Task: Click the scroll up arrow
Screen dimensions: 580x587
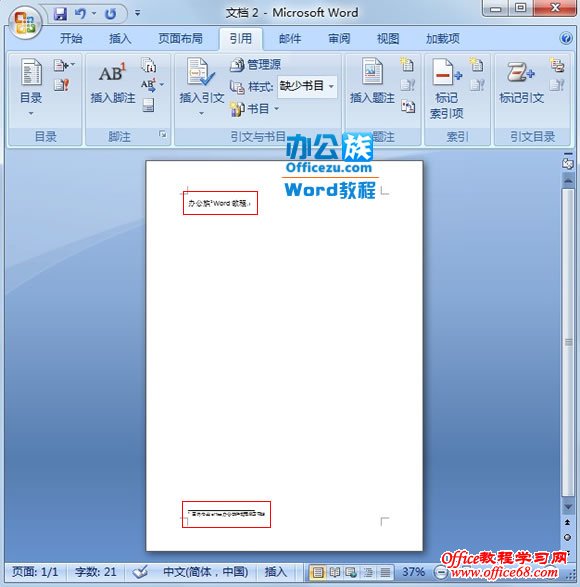Action: (568, 180)
